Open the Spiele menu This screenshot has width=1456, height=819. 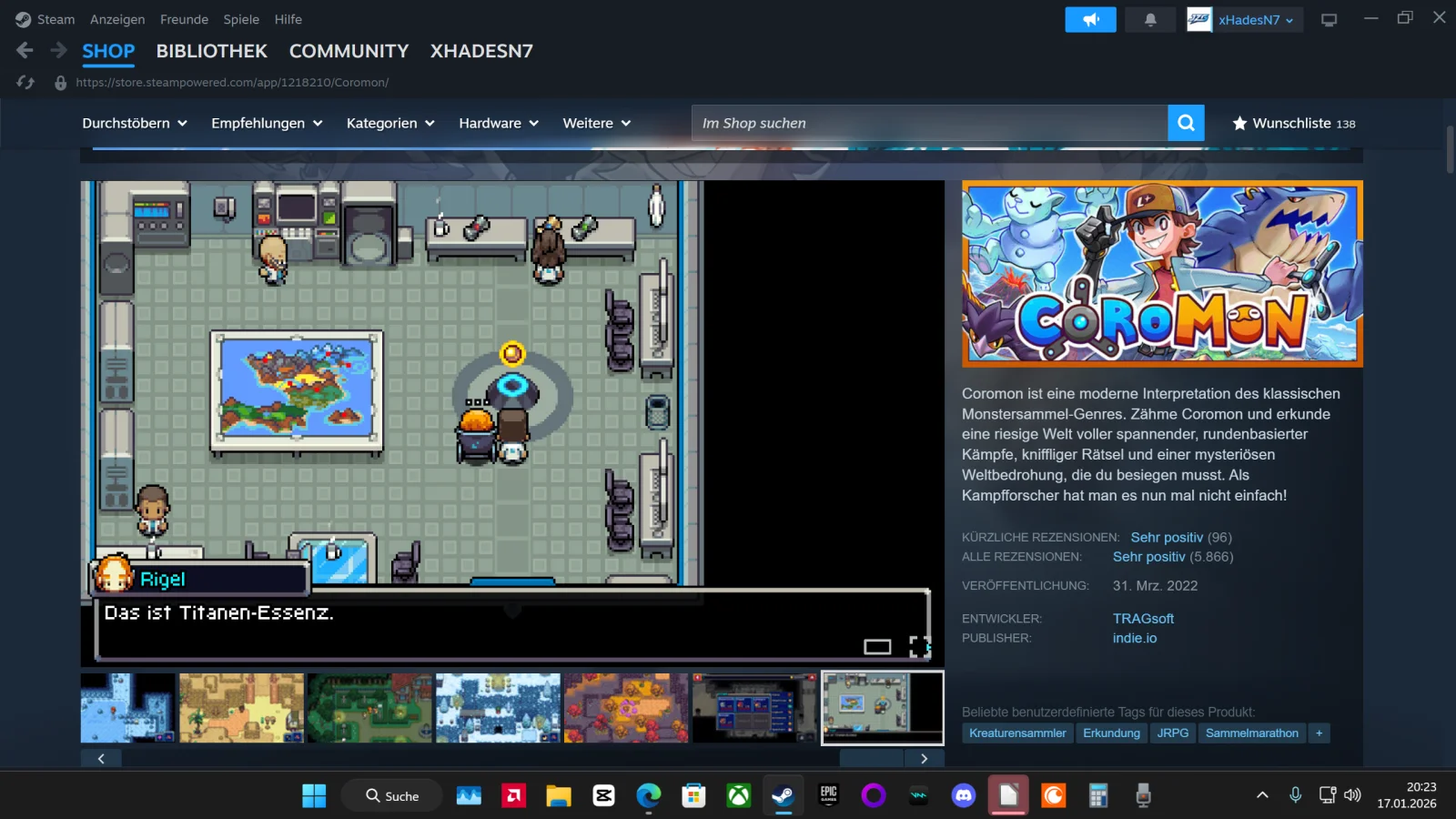[x=241, y=19]
